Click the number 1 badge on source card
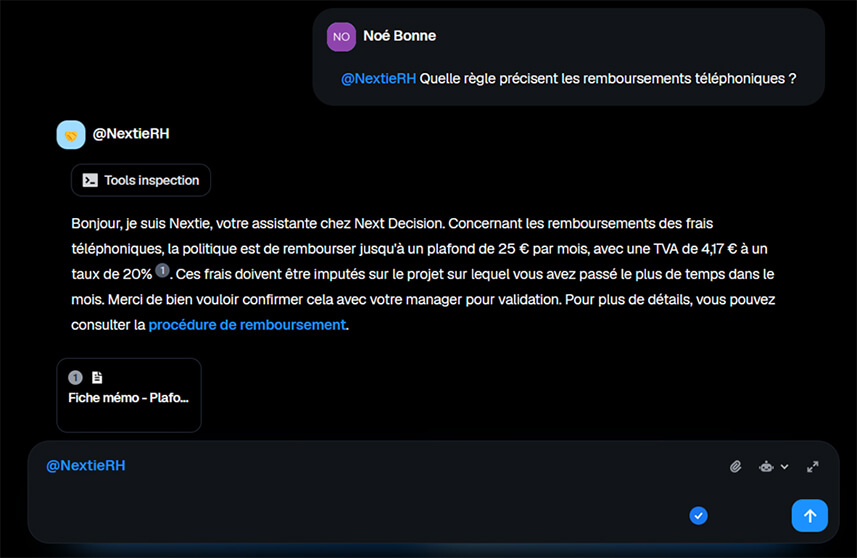The width and height of the screenshot is (857, 558). tap(75, 378)
